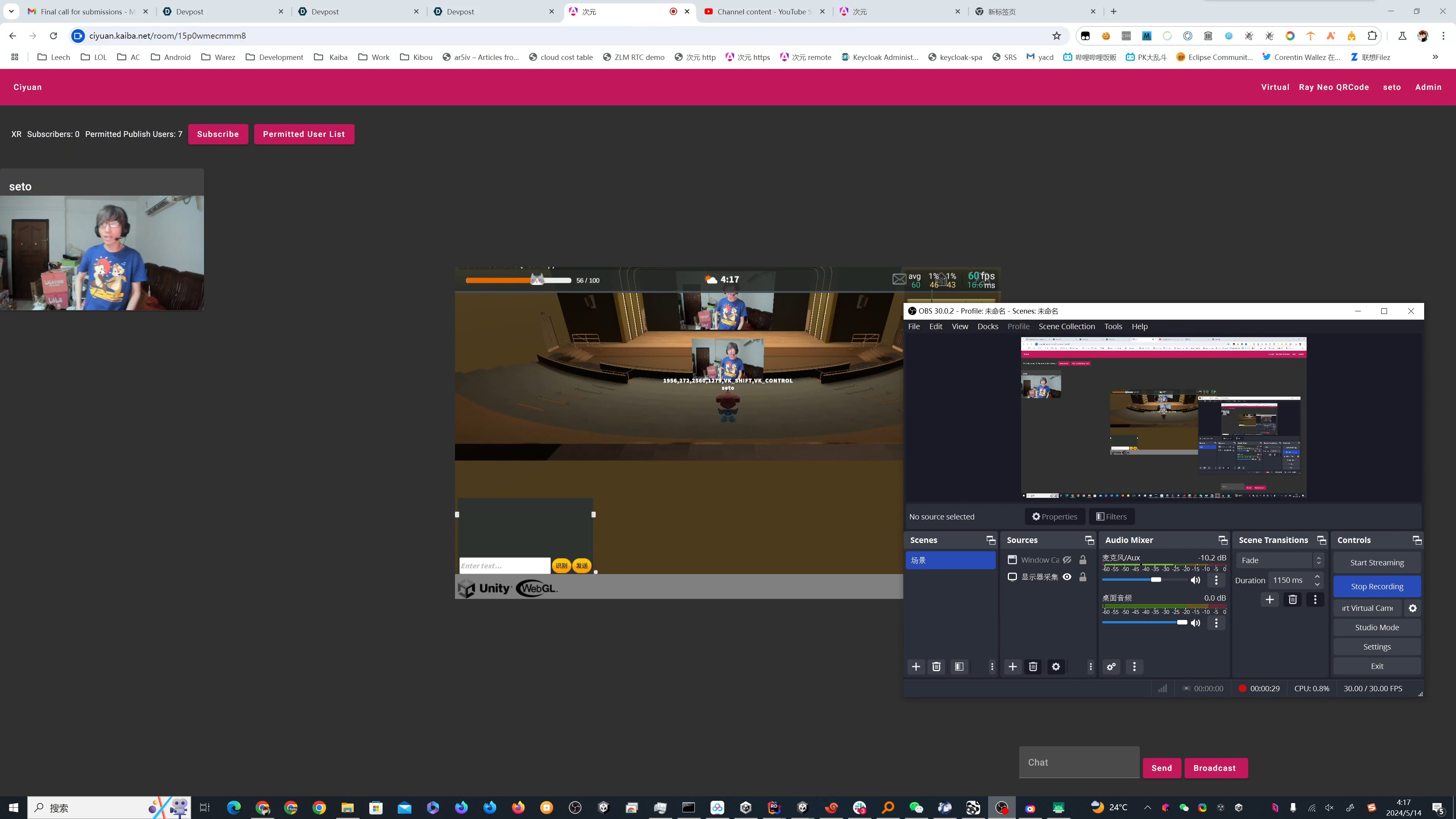Mute the 麦克风/Aux speaker icon

1196,581
